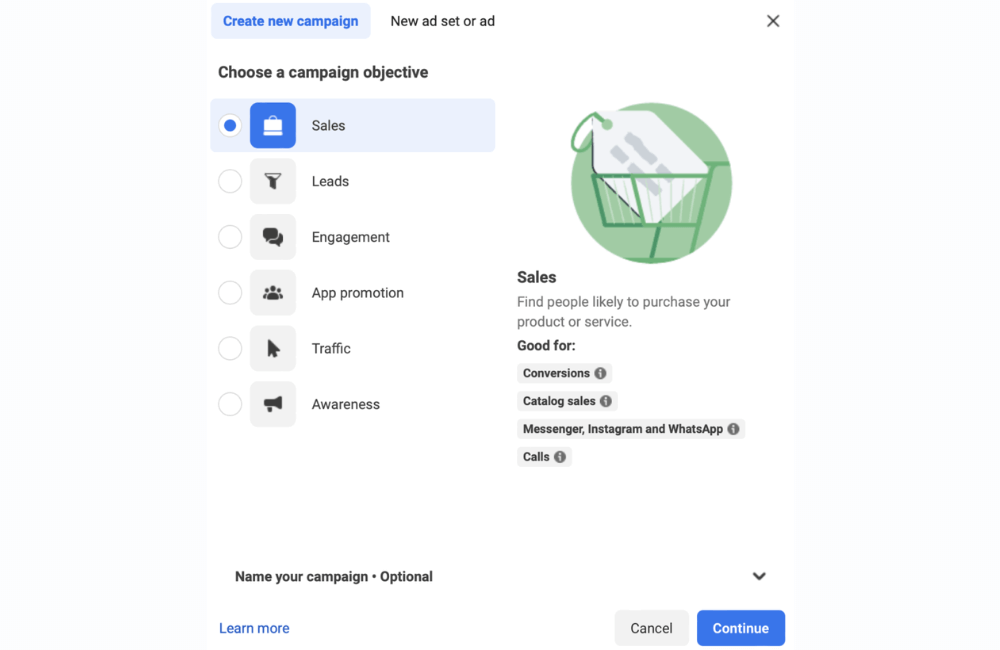Click info icon next to Conversions
This screenshot has height=650, width=1000.
coord(600,373)
